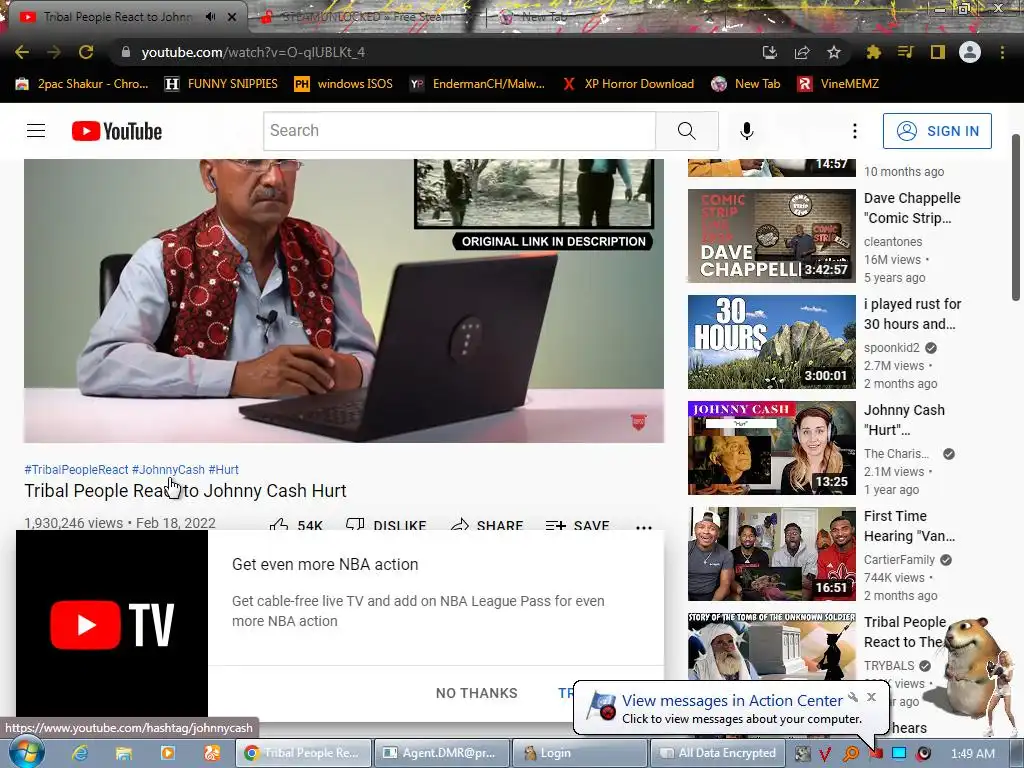Go back using the browser back arrow
Image resolution: width=1024 pixels, height=768 pixels.
(22, 52)
